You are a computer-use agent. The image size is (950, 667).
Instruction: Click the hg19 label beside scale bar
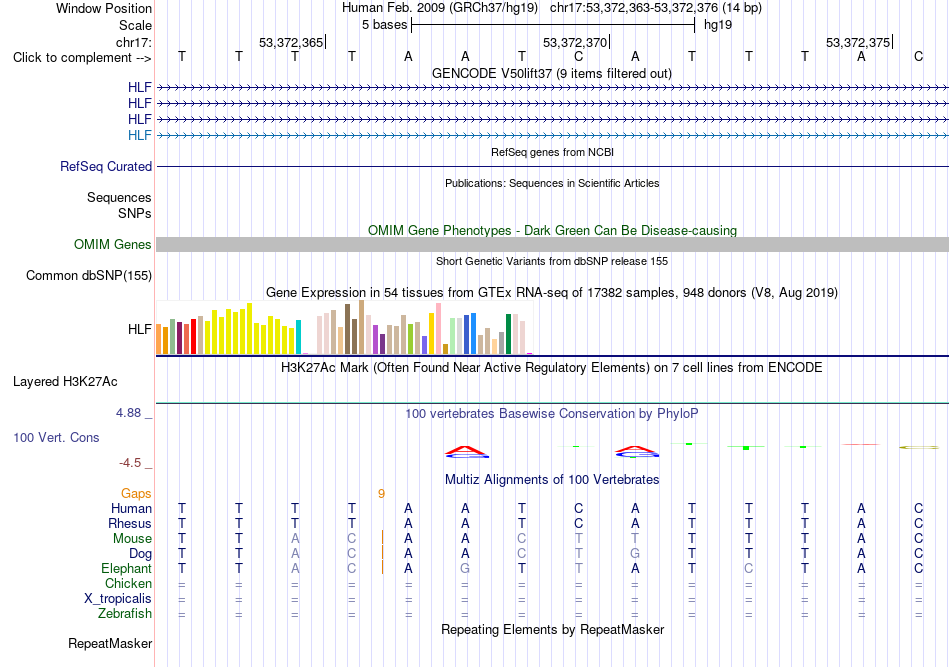point(718,25)
